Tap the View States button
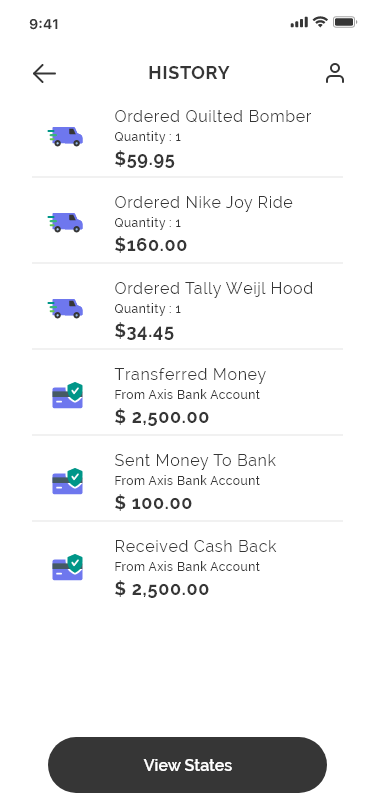Viewport: 375px width, 812px height. (x=188, y=765)
